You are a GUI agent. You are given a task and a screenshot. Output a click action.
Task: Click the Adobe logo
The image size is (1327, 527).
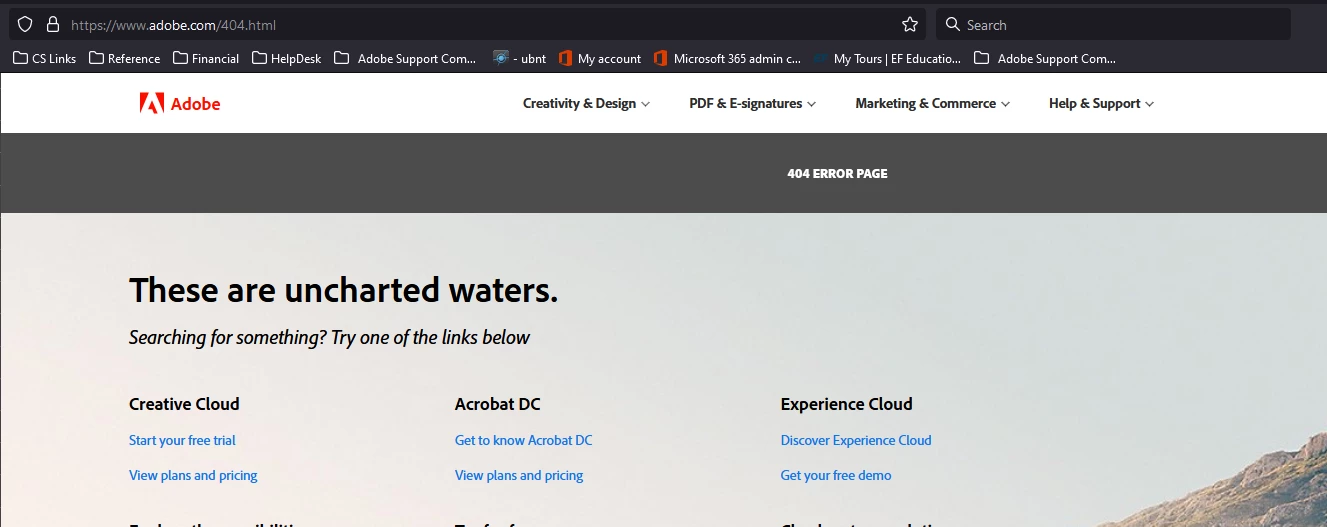tap(180, 103)
